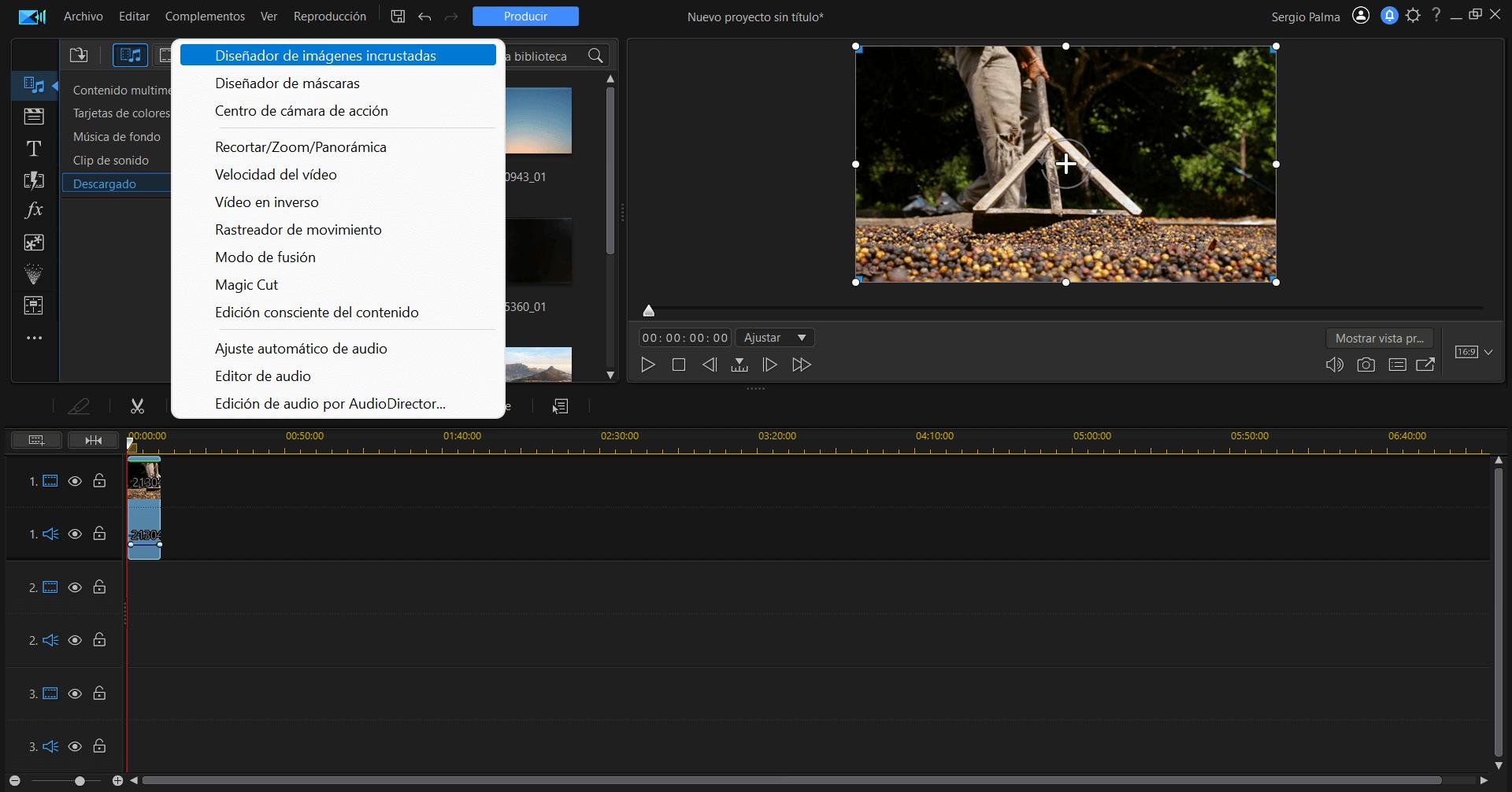Click the scissors split tool
The height and width of the screenshot is (792, 1512).
click(137, 406)
